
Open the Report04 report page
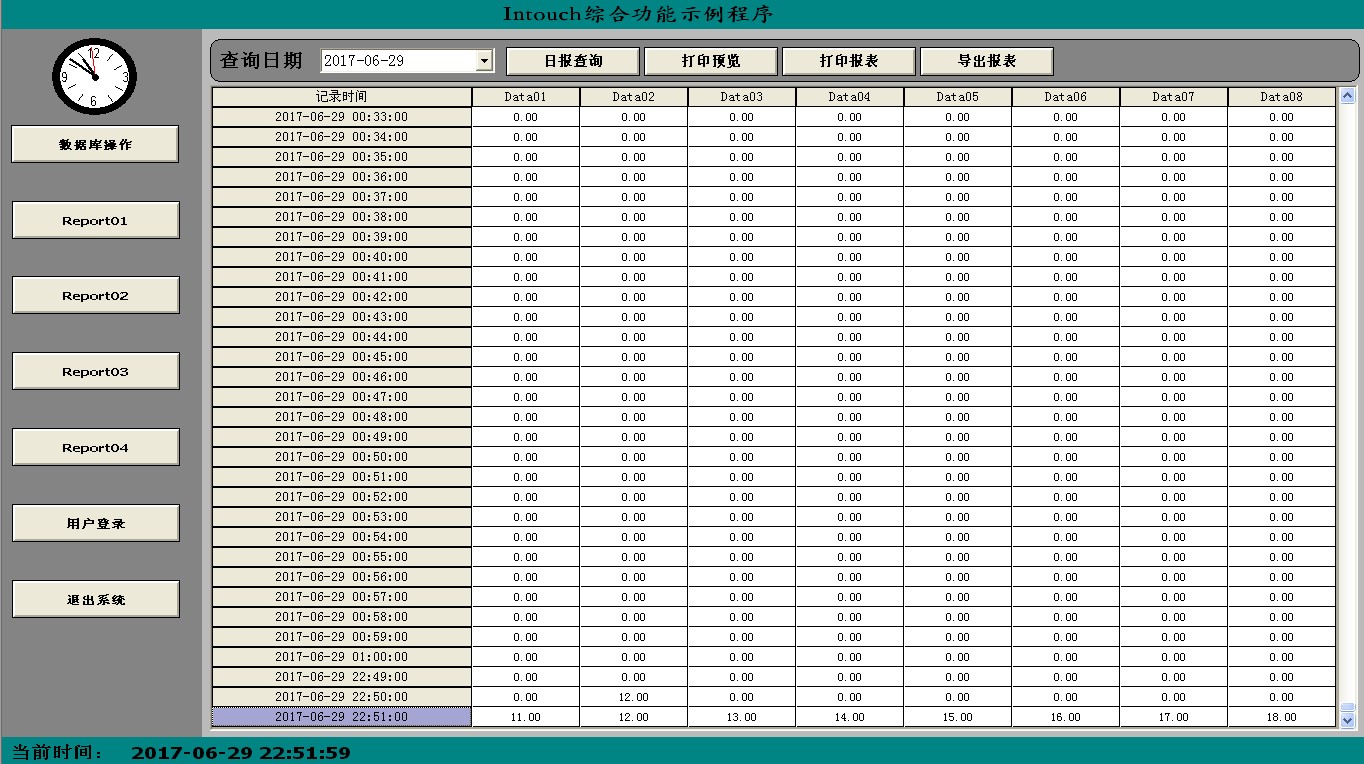click(x=95, y=446)
